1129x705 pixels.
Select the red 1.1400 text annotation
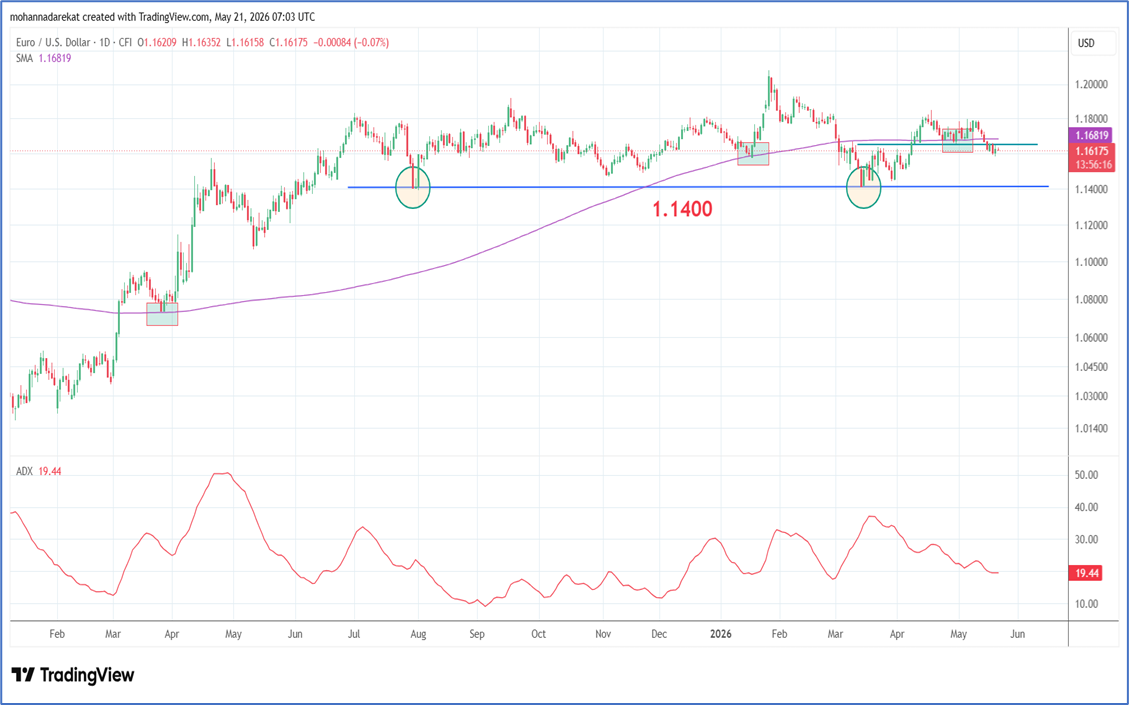coord(682,209)
